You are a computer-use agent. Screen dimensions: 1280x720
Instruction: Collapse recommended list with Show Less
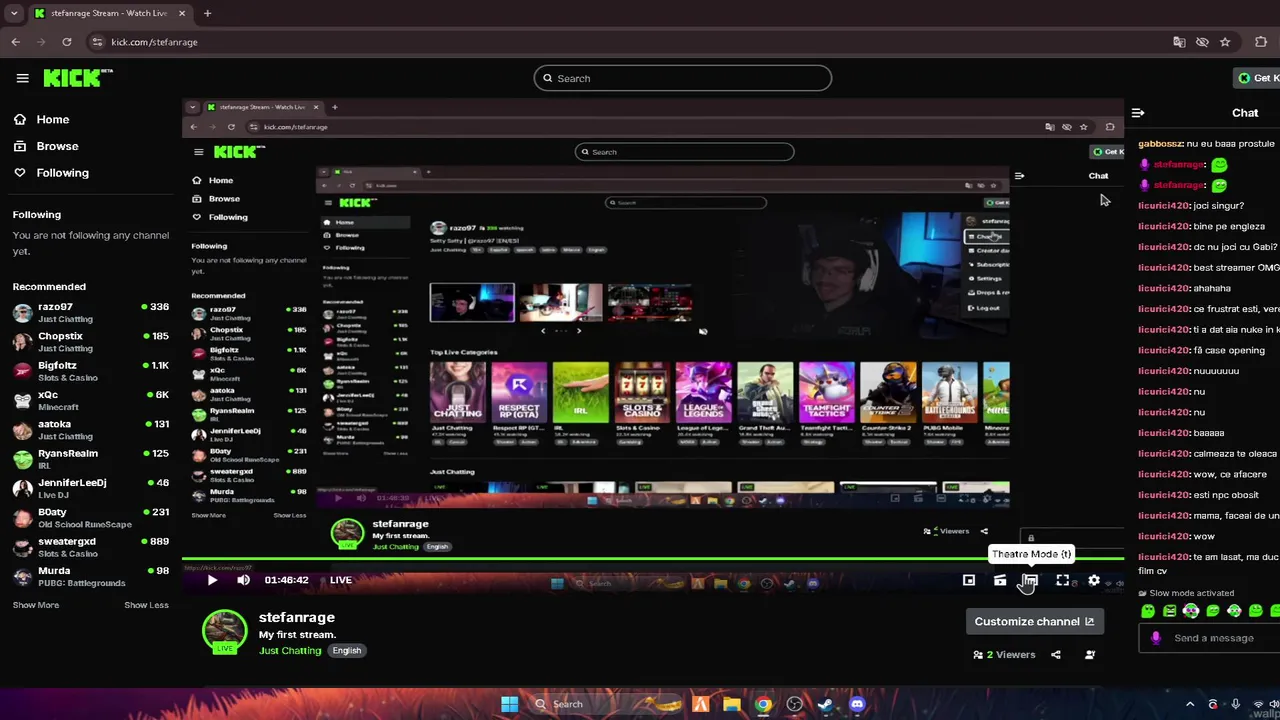click(146, 605)
